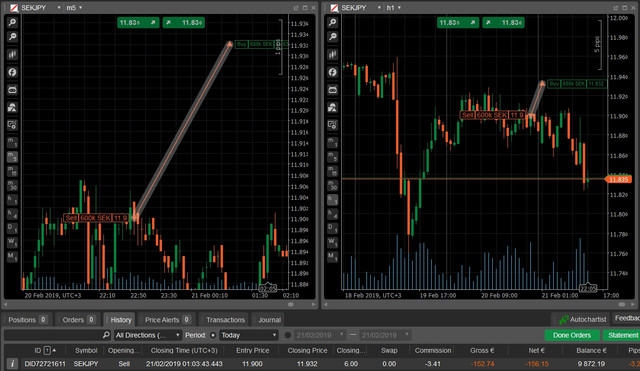Take chartshot using h1 chart camera icon
640x371 pixels.
pos(333,125)
